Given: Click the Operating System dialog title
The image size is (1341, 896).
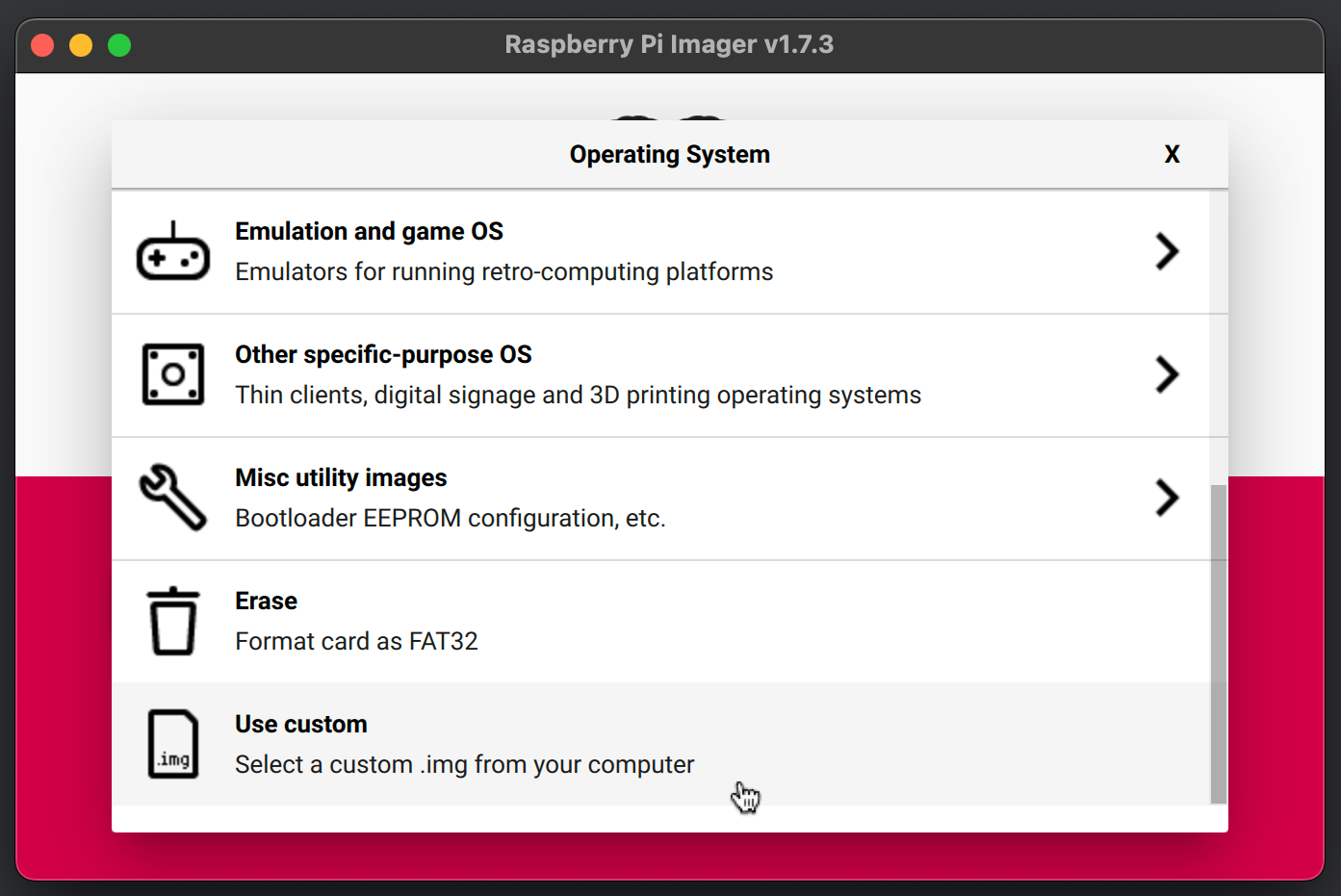Looking at the screenshot, I should coord(669,154).
